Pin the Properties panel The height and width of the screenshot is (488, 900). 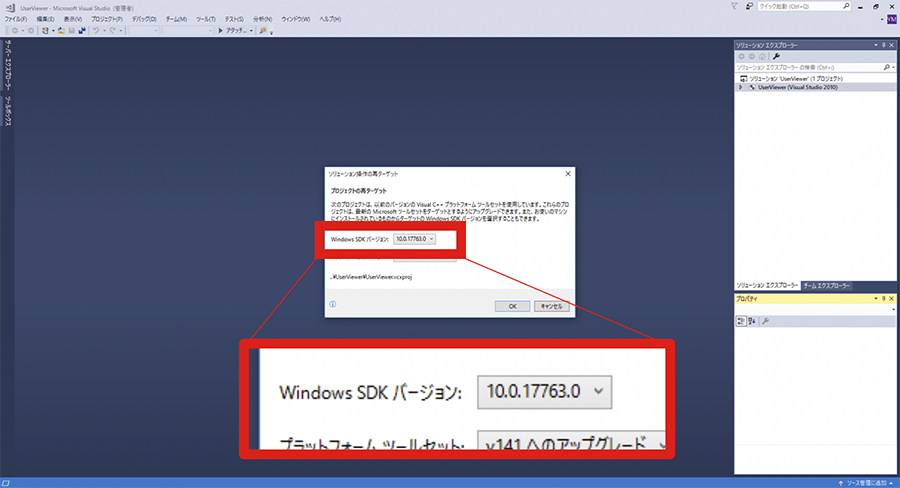884,299
